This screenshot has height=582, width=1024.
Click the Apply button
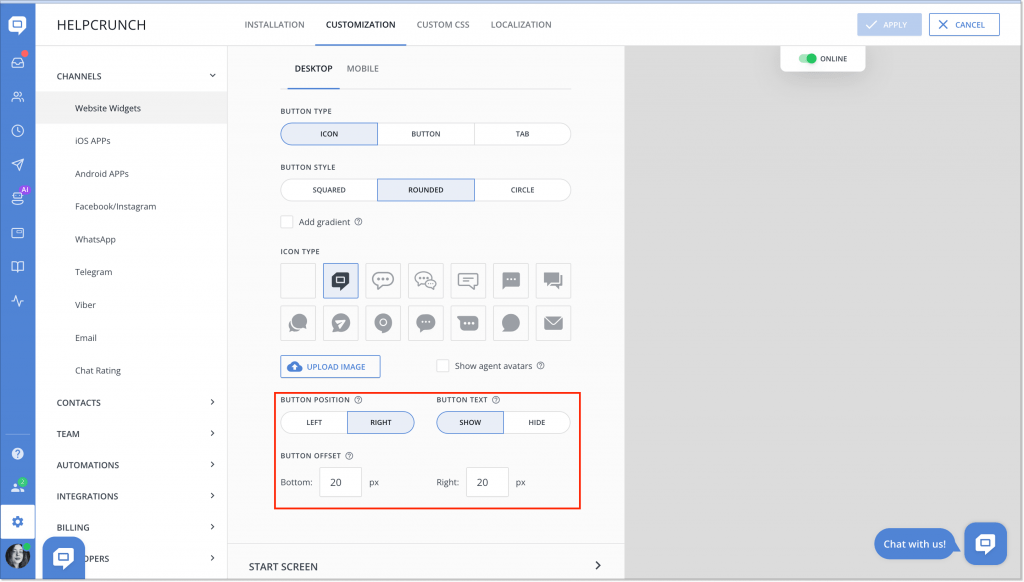coord(889,25)
